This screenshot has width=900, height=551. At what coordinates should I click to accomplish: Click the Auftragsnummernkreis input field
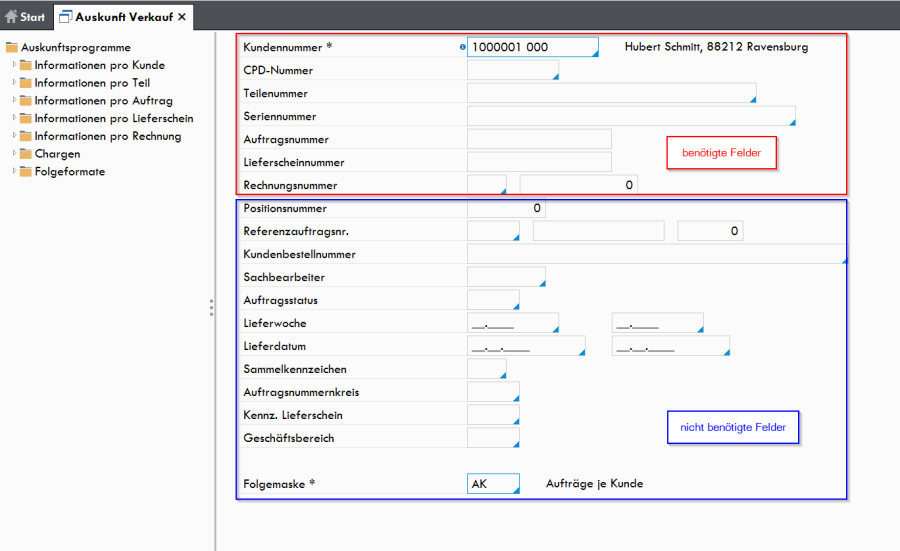(x=493, y=391)
